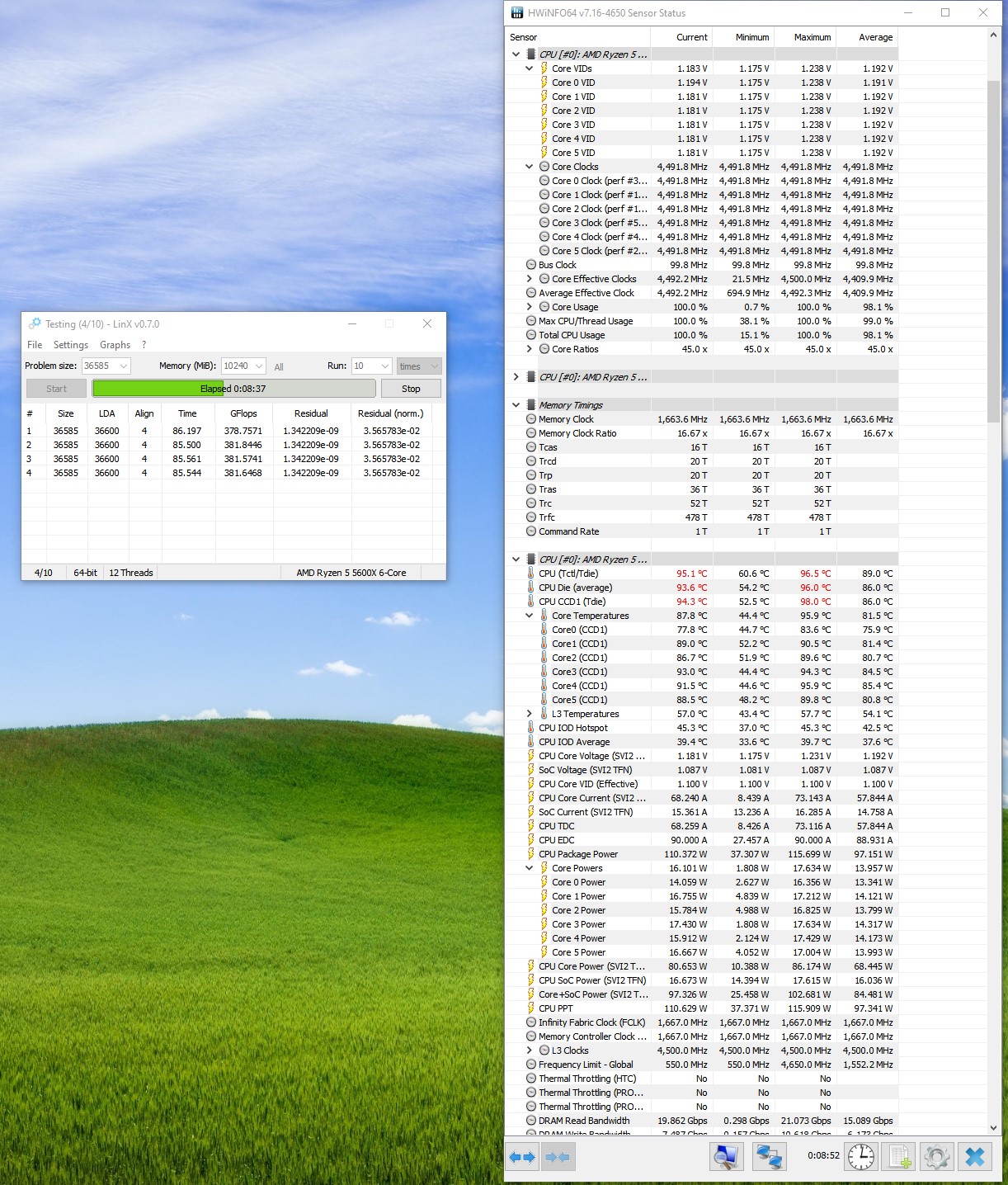1008x1185 pixels.
Task: Open the Run count dropdown in LinX
Action: (x=384, y=366)
